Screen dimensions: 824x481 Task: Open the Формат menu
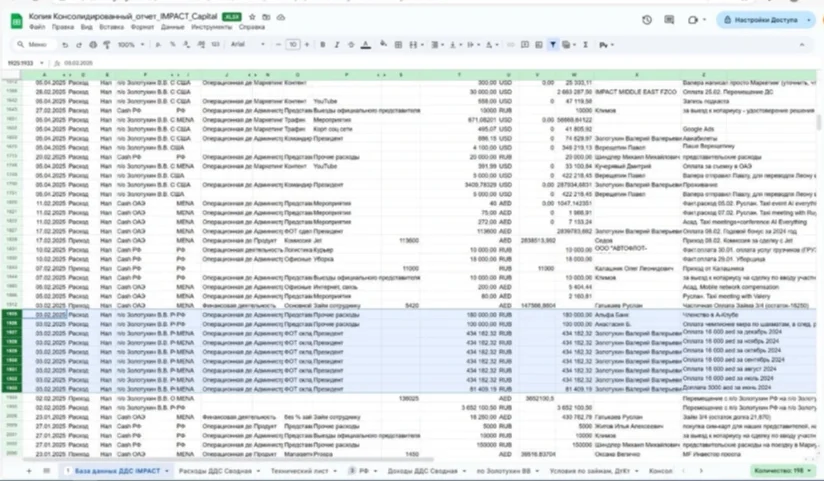pyautogui.click(x=142, y=27)
